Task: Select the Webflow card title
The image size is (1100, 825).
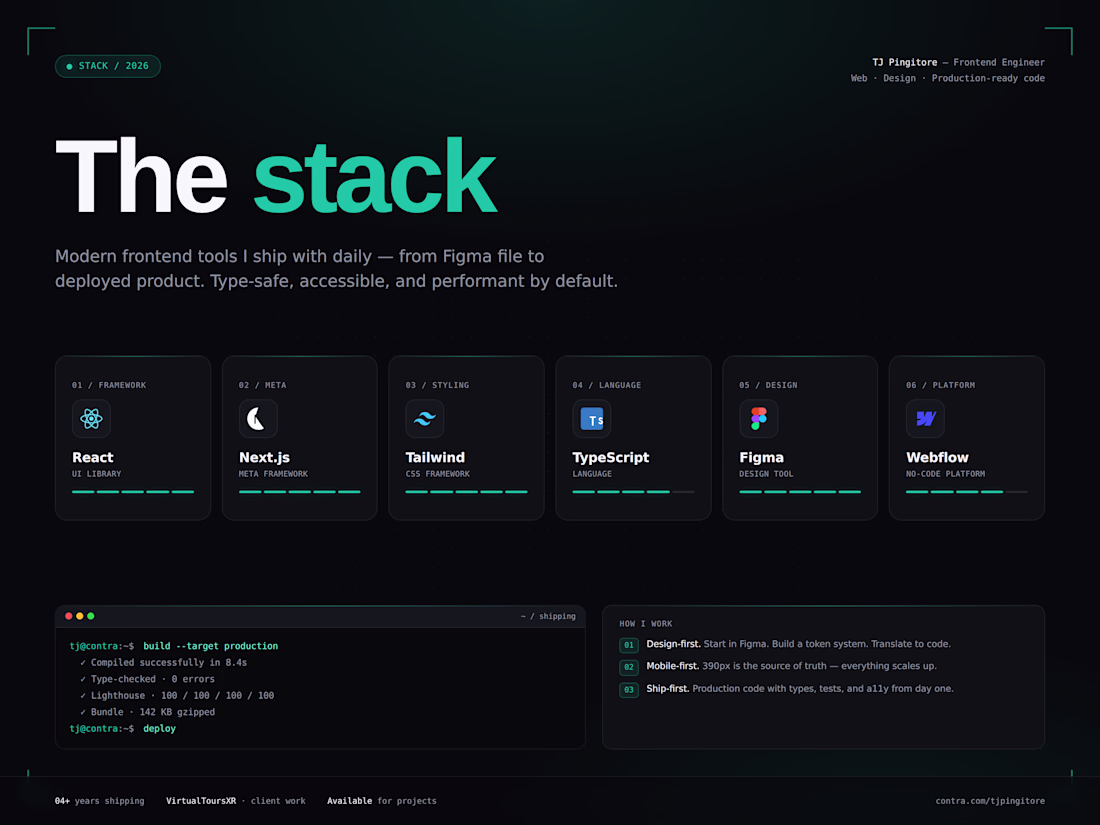Action: tap(937, 457)
